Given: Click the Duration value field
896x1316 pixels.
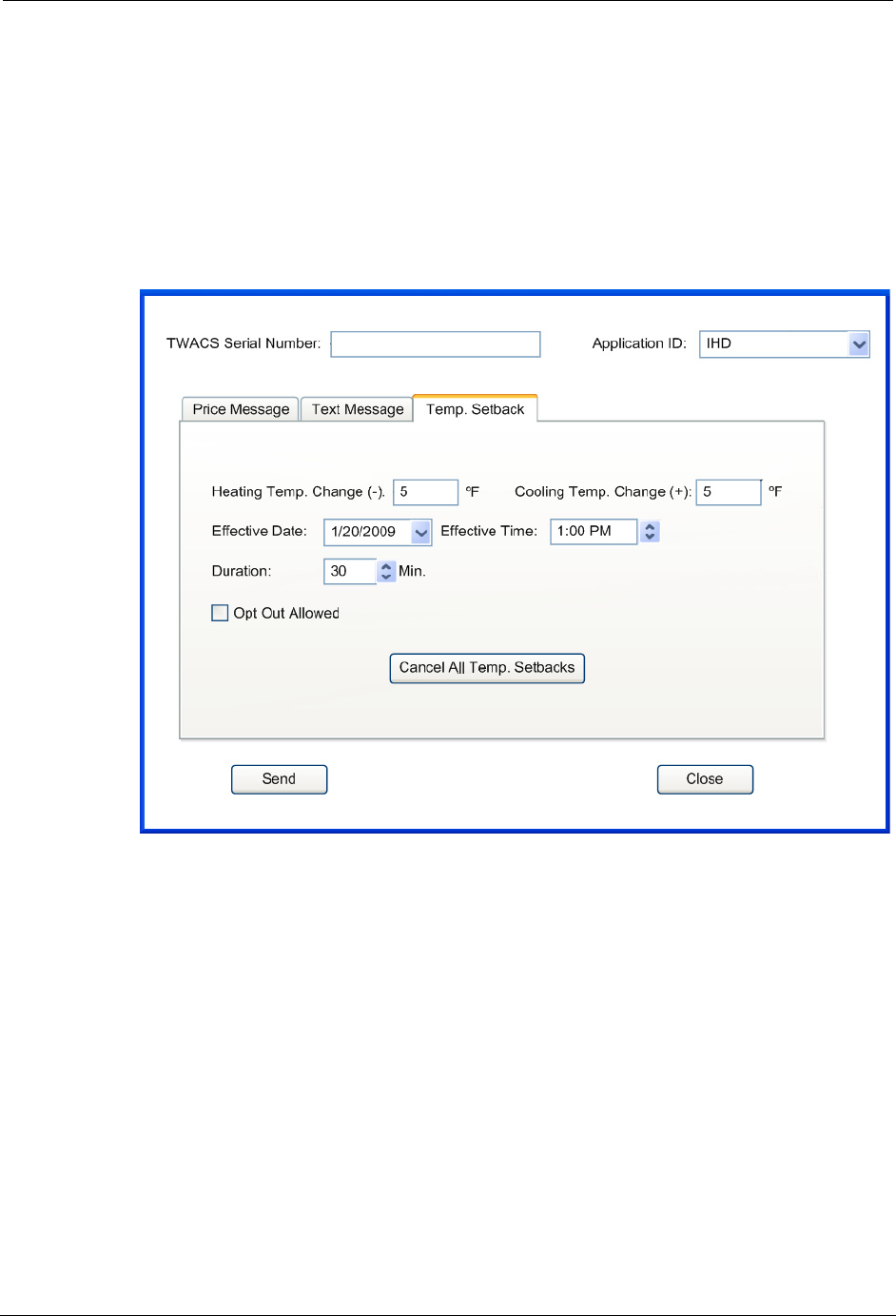Looking at the screenshot, I should (x=350, y=571).
